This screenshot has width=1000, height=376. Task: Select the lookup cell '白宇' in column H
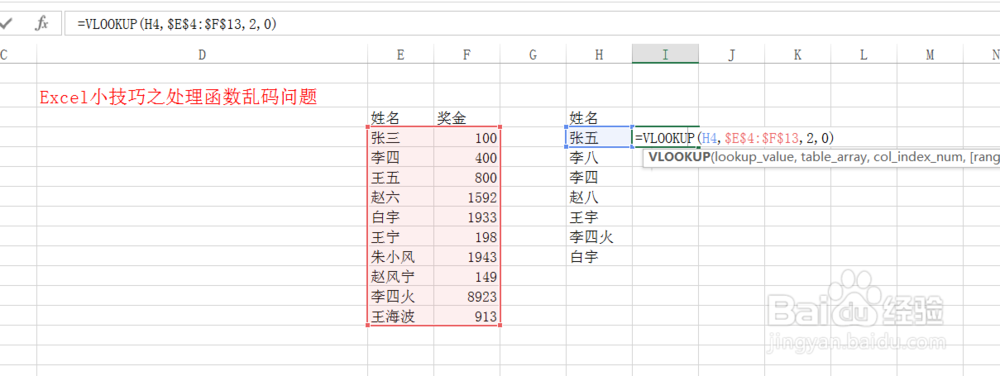(x=599, y=257)
